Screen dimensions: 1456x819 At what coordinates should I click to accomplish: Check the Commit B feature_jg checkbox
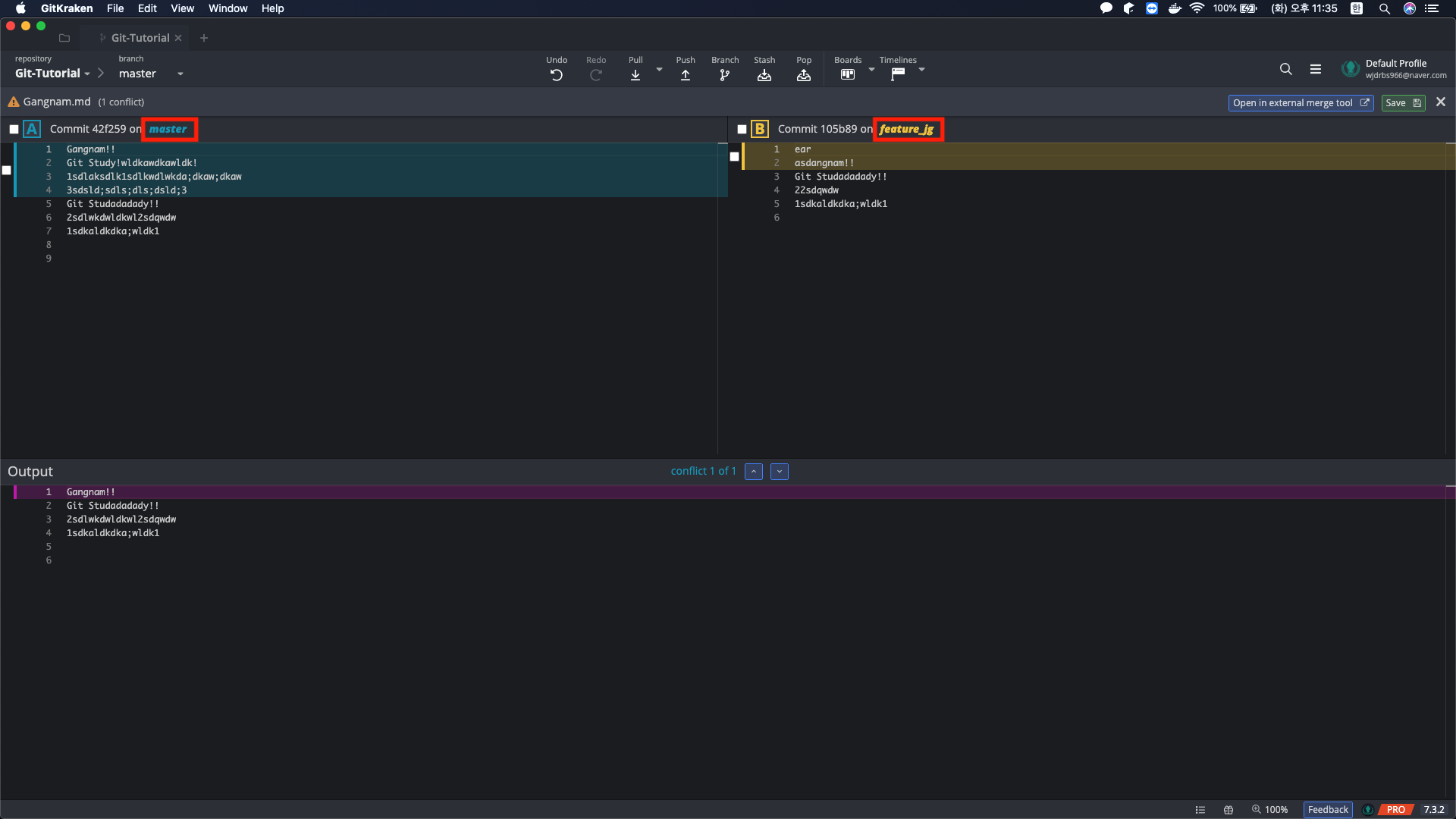742,130
